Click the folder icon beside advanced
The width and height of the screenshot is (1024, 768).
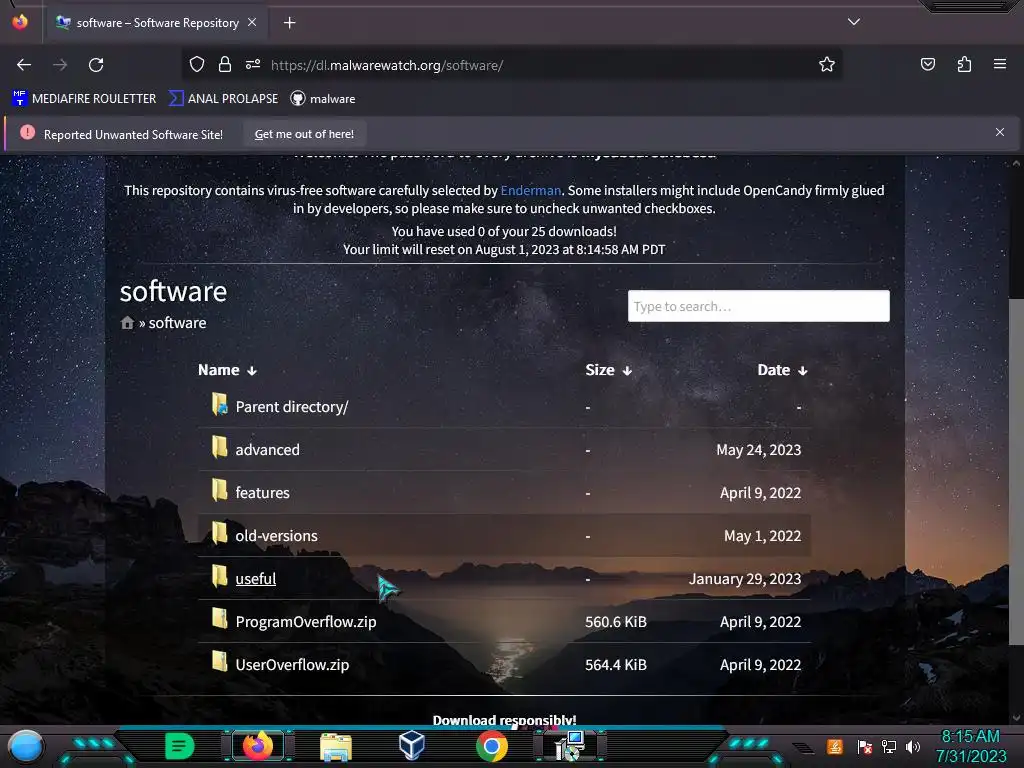coord(219,447)
